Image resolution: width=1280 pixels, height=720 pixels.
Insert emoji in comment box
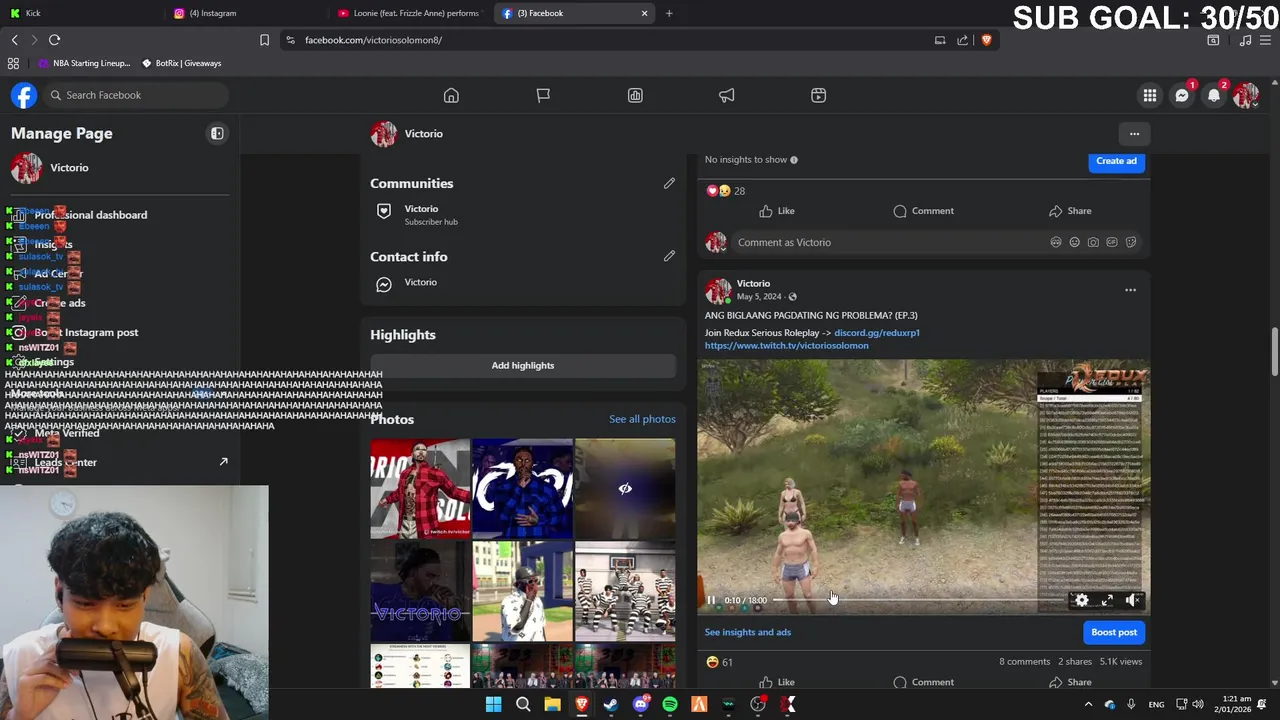(1074, 242)
